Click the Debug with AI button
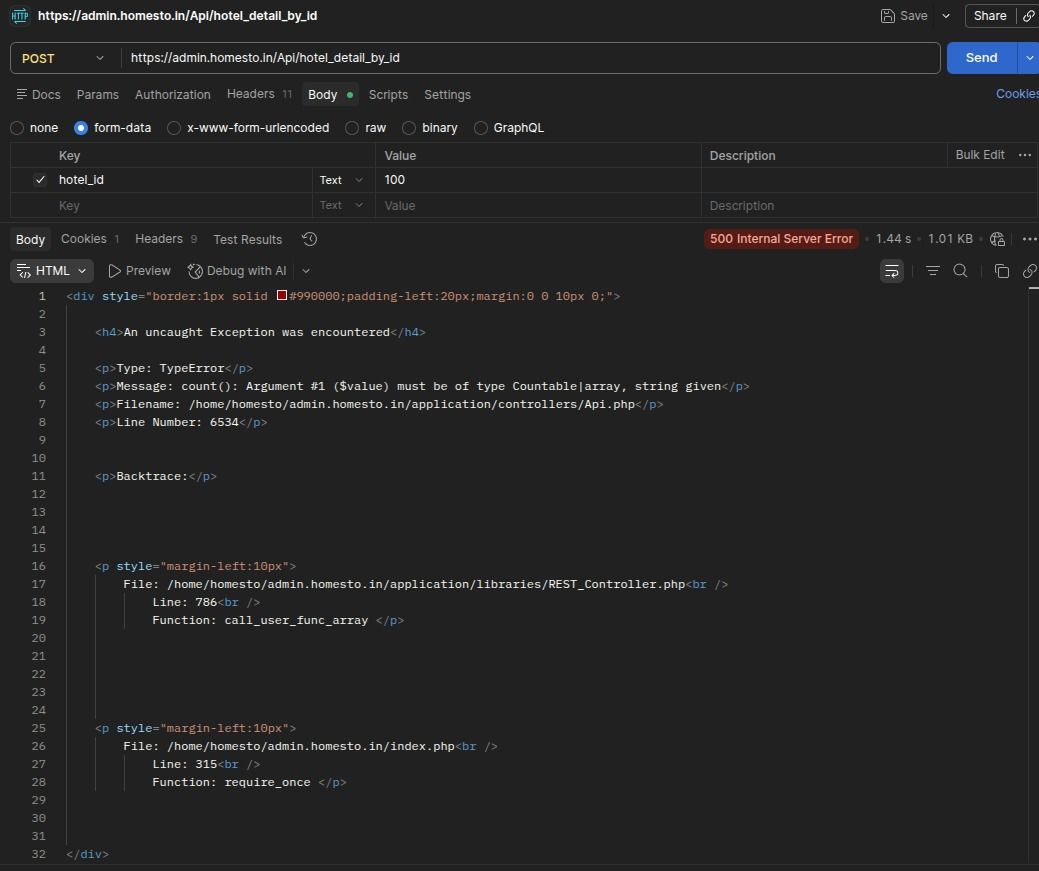 point(237,271)
